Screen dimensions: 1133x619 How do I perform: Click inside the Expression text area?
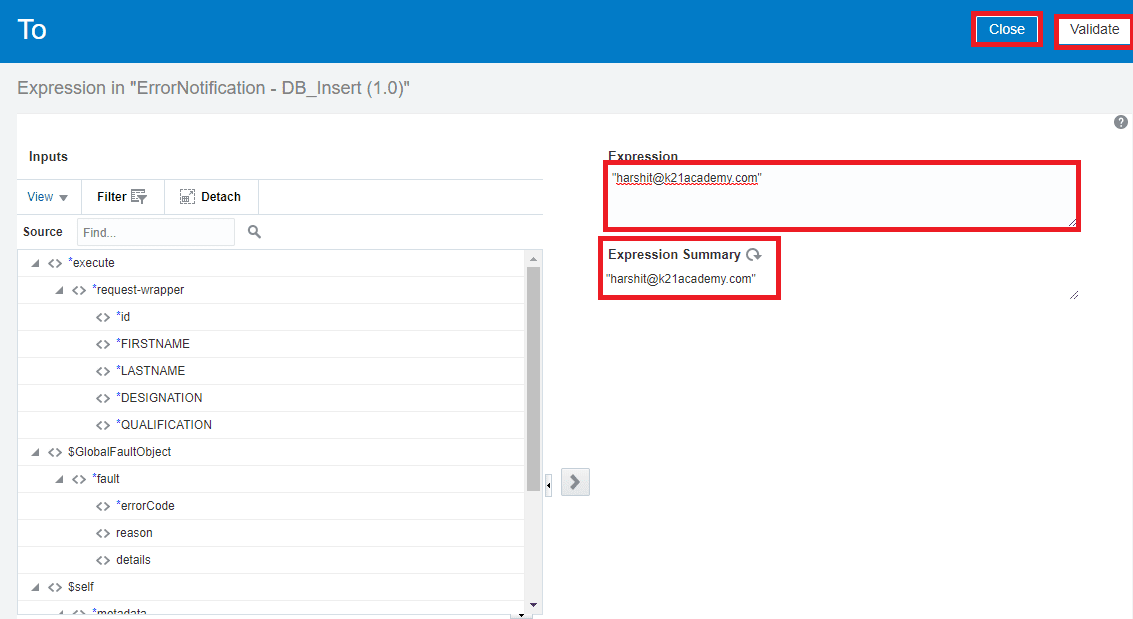[x=840, y=195]
